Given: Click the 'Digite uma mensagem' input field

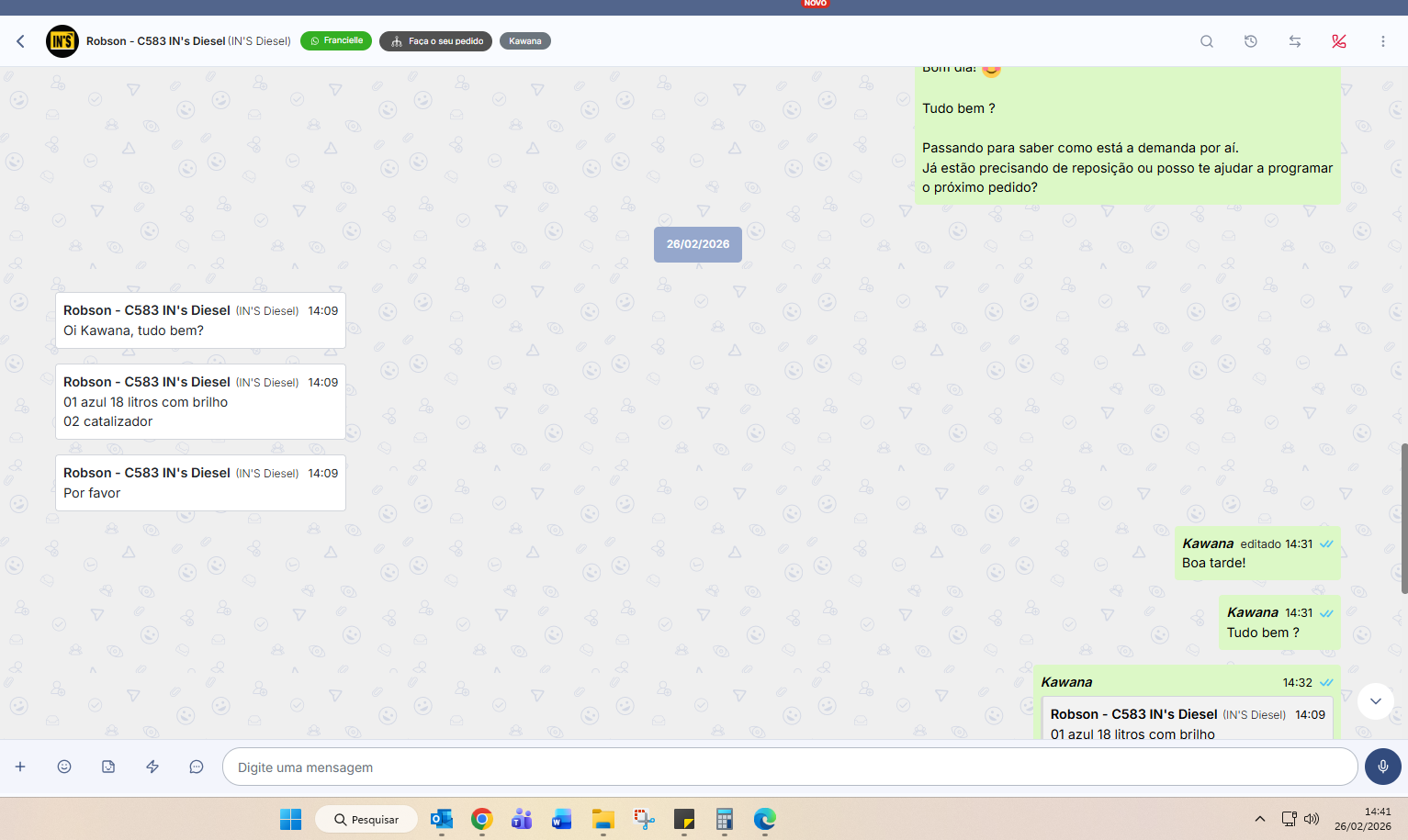Looking at the screenshot, I should (790, 767).
